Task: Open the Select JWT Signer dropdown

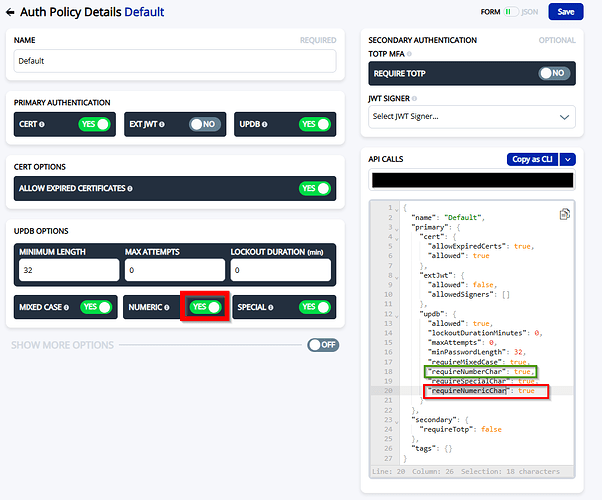Action: click(x=471, y=117)
